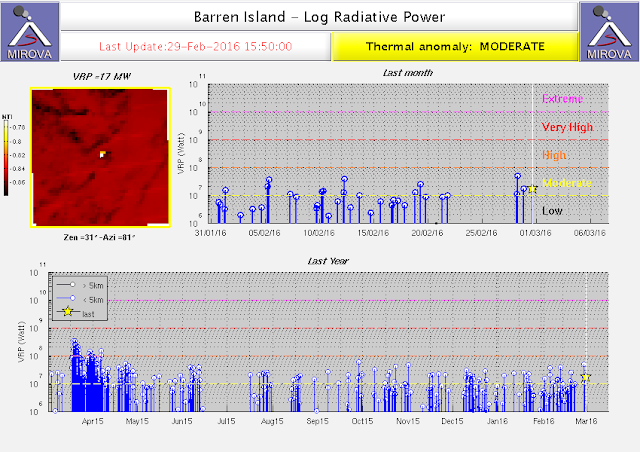
Task: Select the 'Thermal anomaly: MODERATE' yellow banner
Action: [x=456, y=47]
